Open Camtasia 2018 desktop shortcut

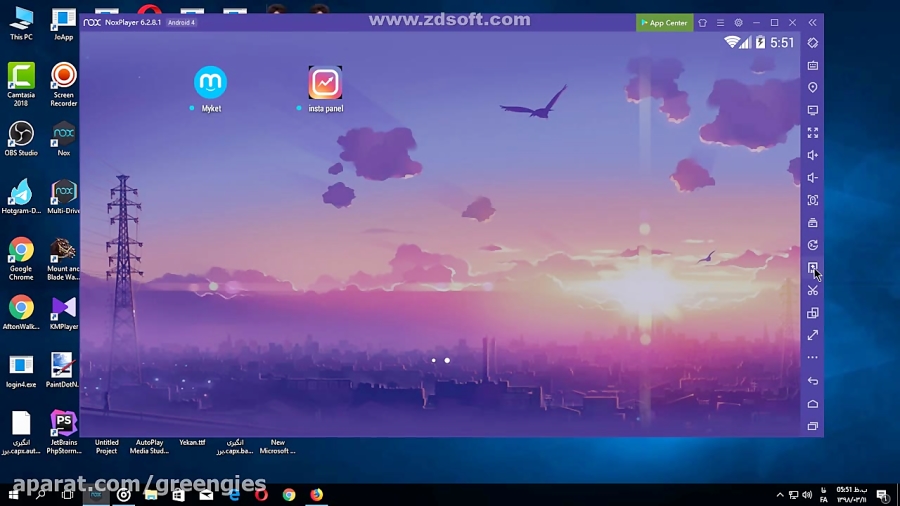pos(21,84)
